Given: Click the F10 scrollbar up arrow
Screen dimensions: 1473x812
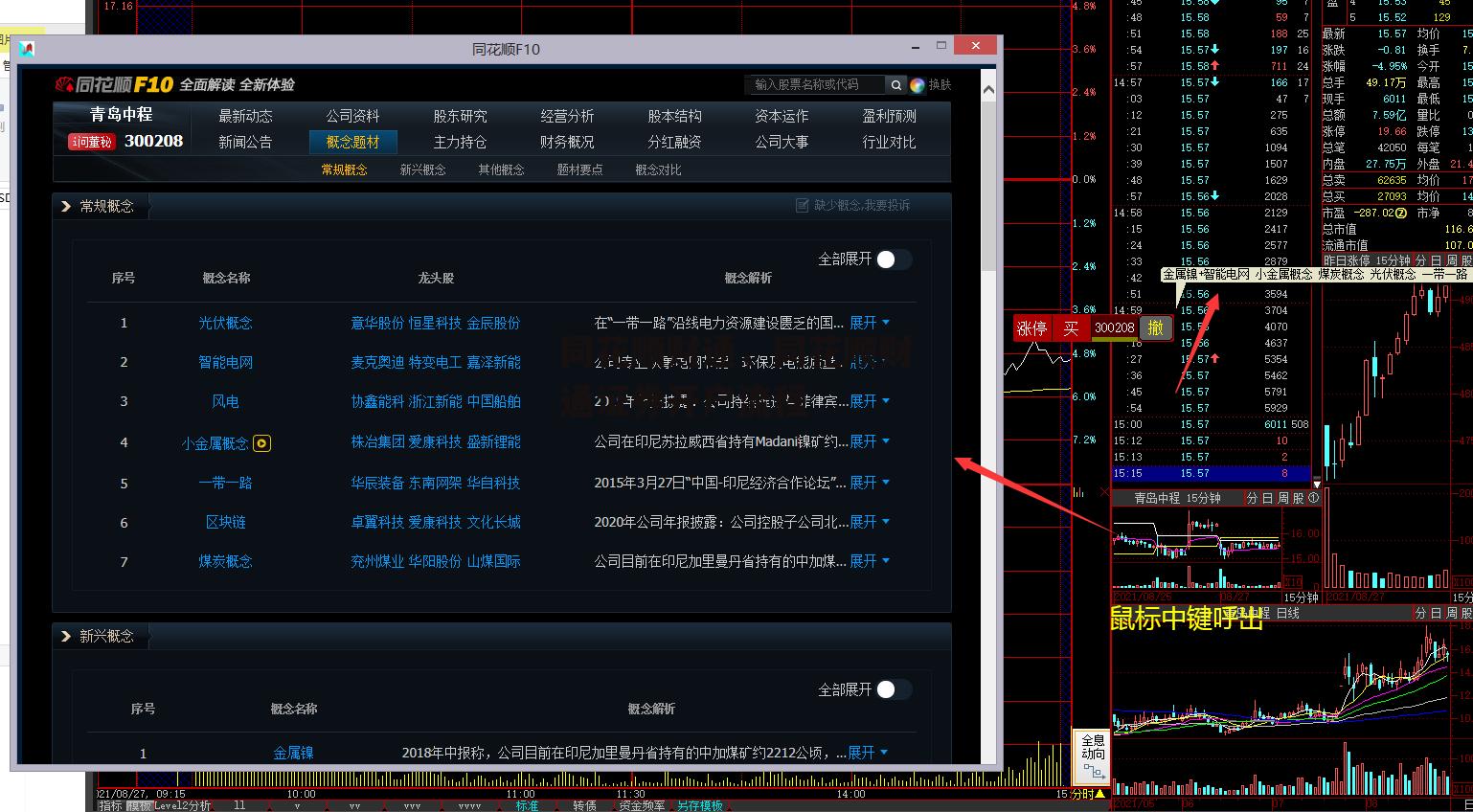Looking at the screenshot, I should [988, 90].
